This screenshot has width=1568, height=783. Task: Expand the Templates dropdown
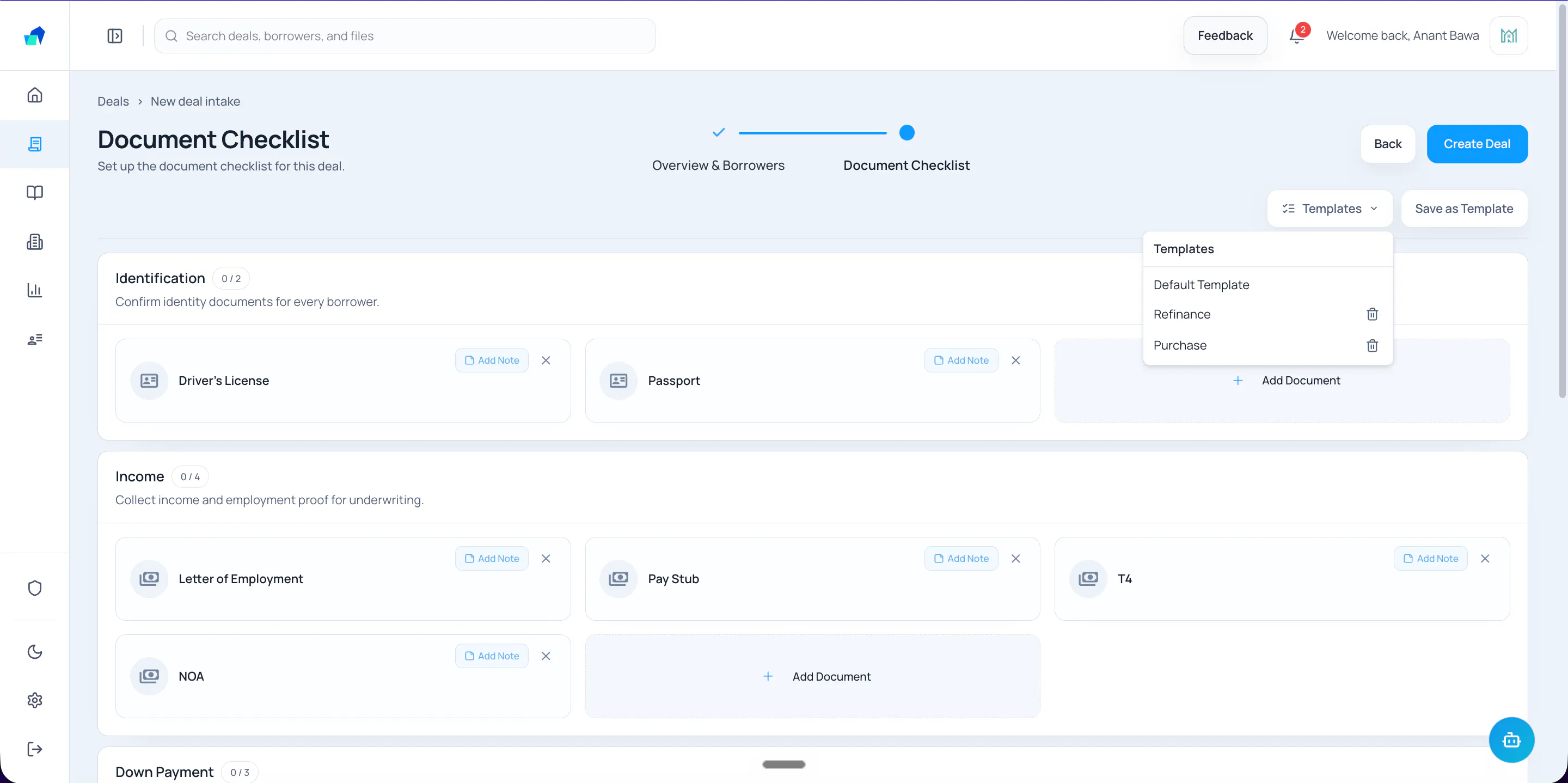[1330, 209]
